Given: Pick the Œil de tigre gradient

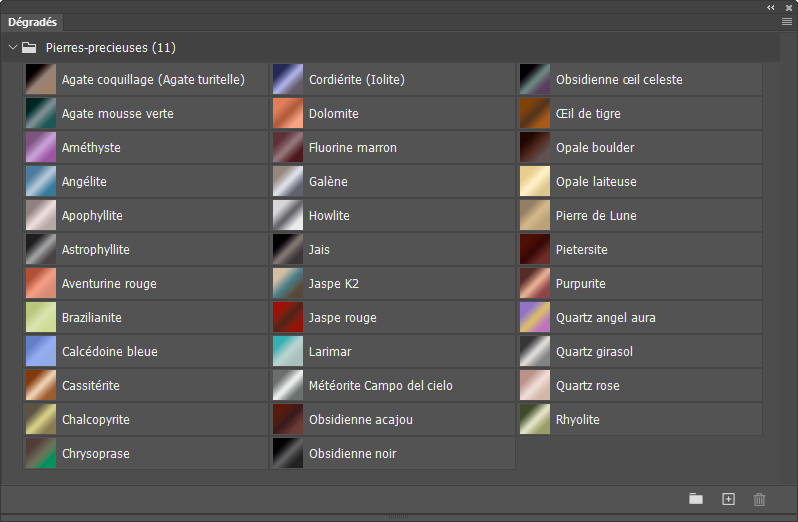Looking at the screenshot, I should [x=535, y=114].
